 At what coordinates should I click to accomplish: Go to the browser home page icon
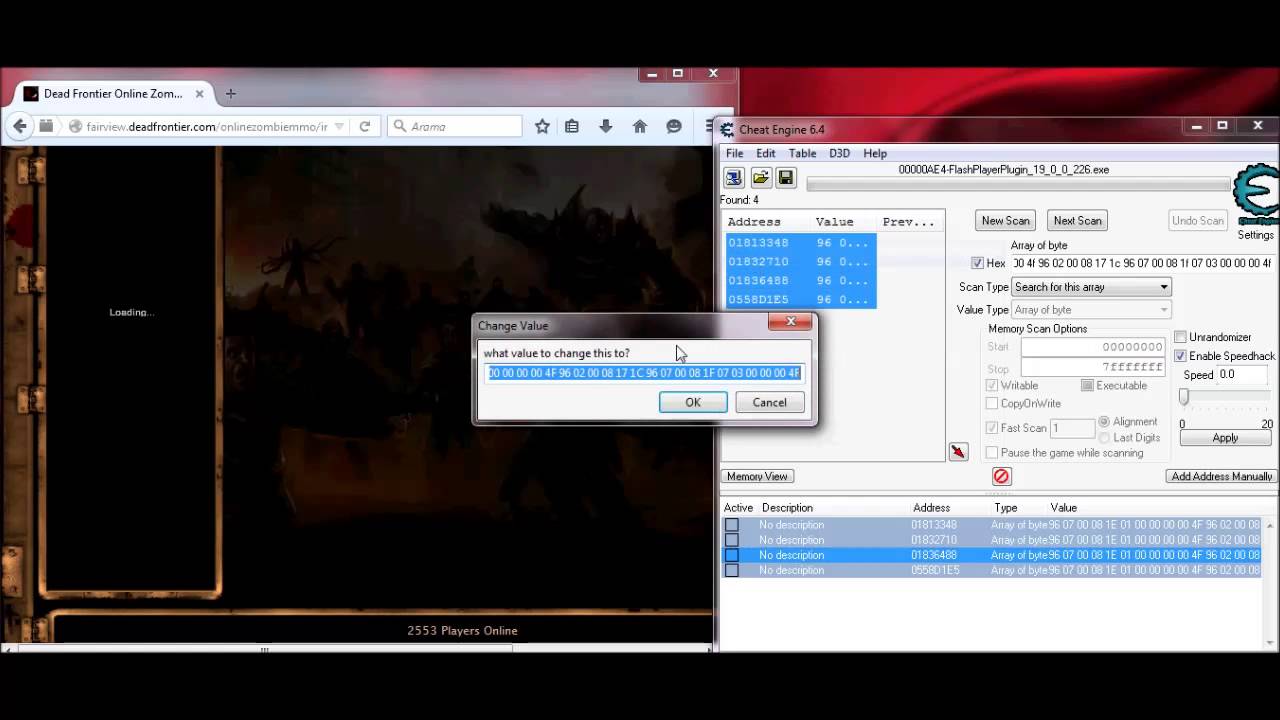(640, 126)
